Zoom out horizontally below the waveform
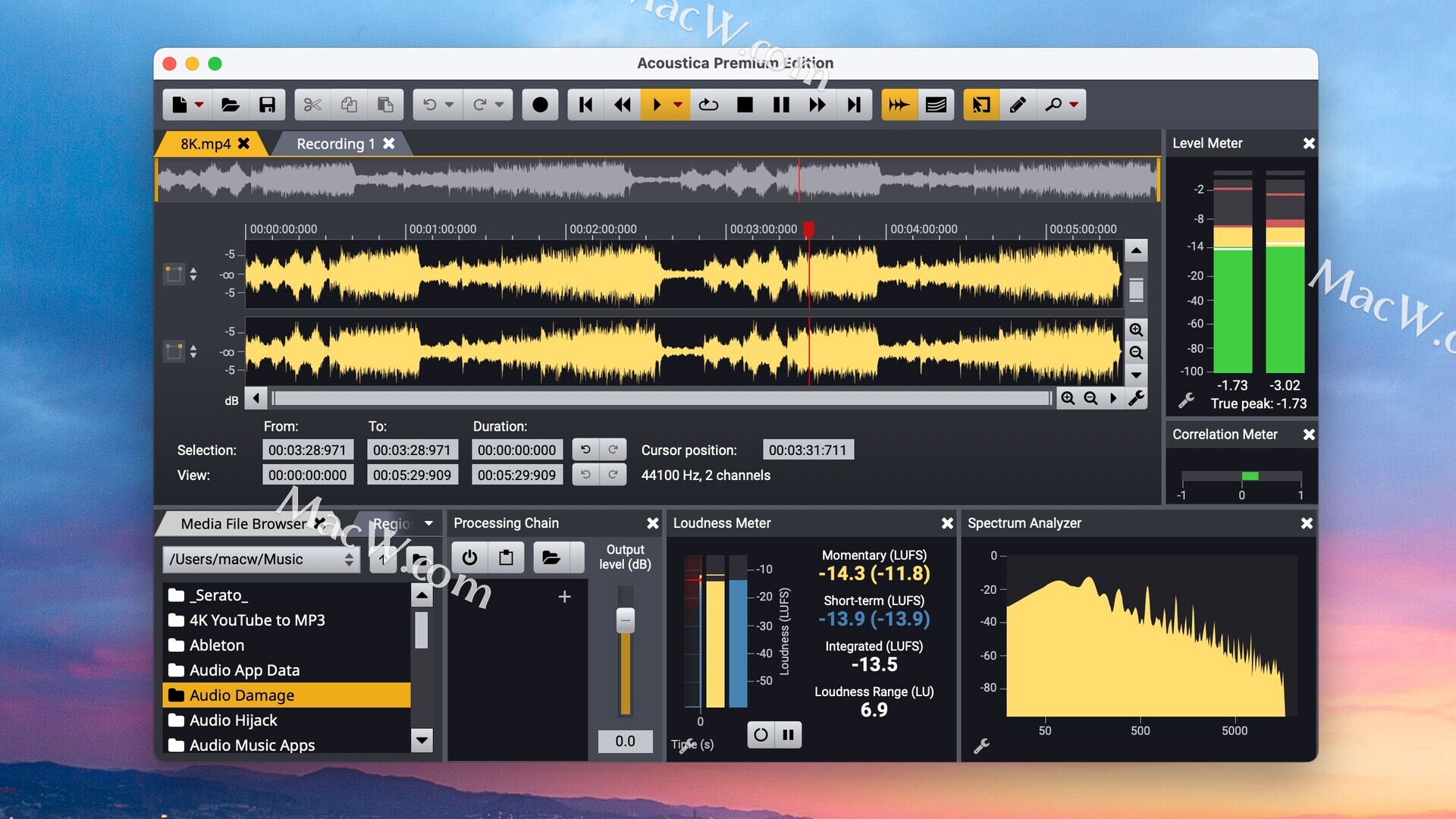The height and width of the screenshot is (819, 1456). click(1090, 398)
